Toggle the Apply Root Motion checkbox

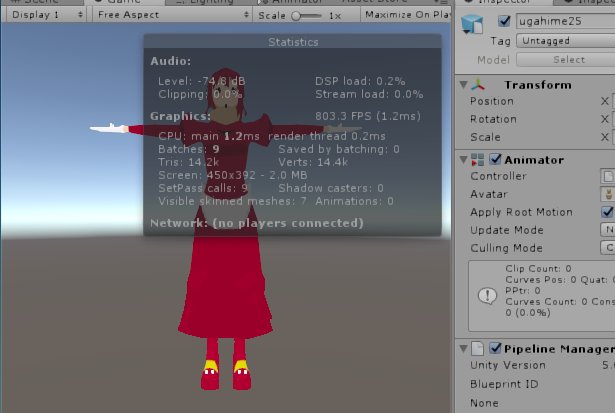click(608, 212)
